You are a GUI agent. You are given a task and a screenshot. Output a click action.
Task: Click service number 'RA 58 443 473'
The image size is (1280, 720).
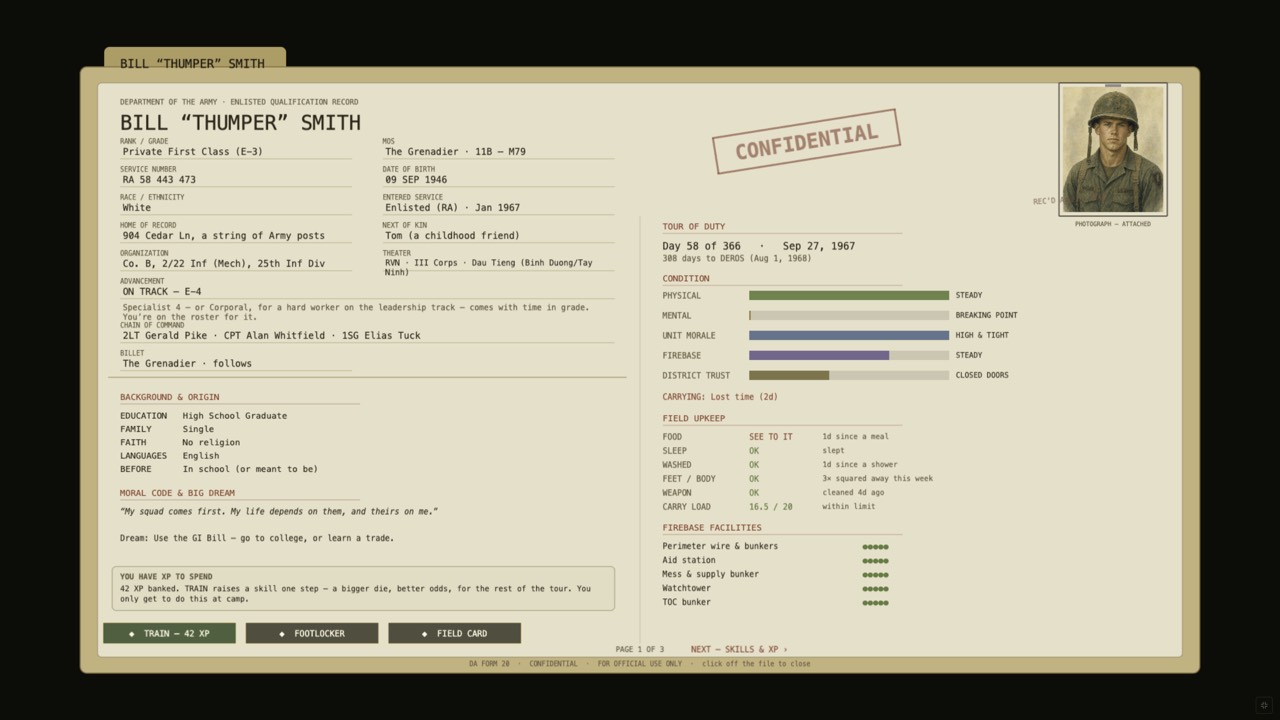[159, 180]
